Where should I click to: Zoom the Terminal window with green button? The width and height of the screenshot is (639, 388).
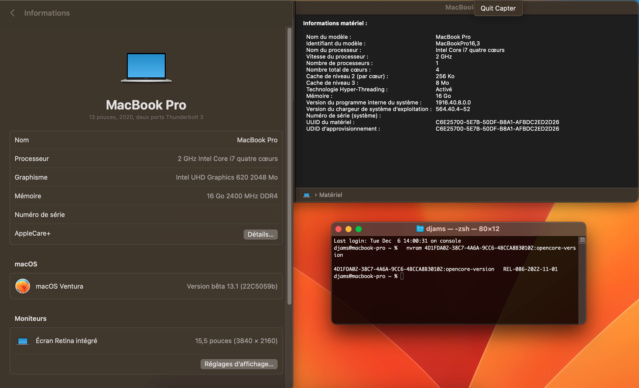coord(359,229)
